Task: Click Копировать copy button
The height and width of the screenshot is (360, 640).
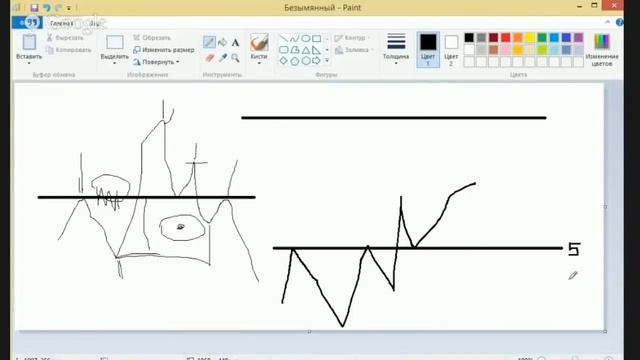Action: [69, 50]
